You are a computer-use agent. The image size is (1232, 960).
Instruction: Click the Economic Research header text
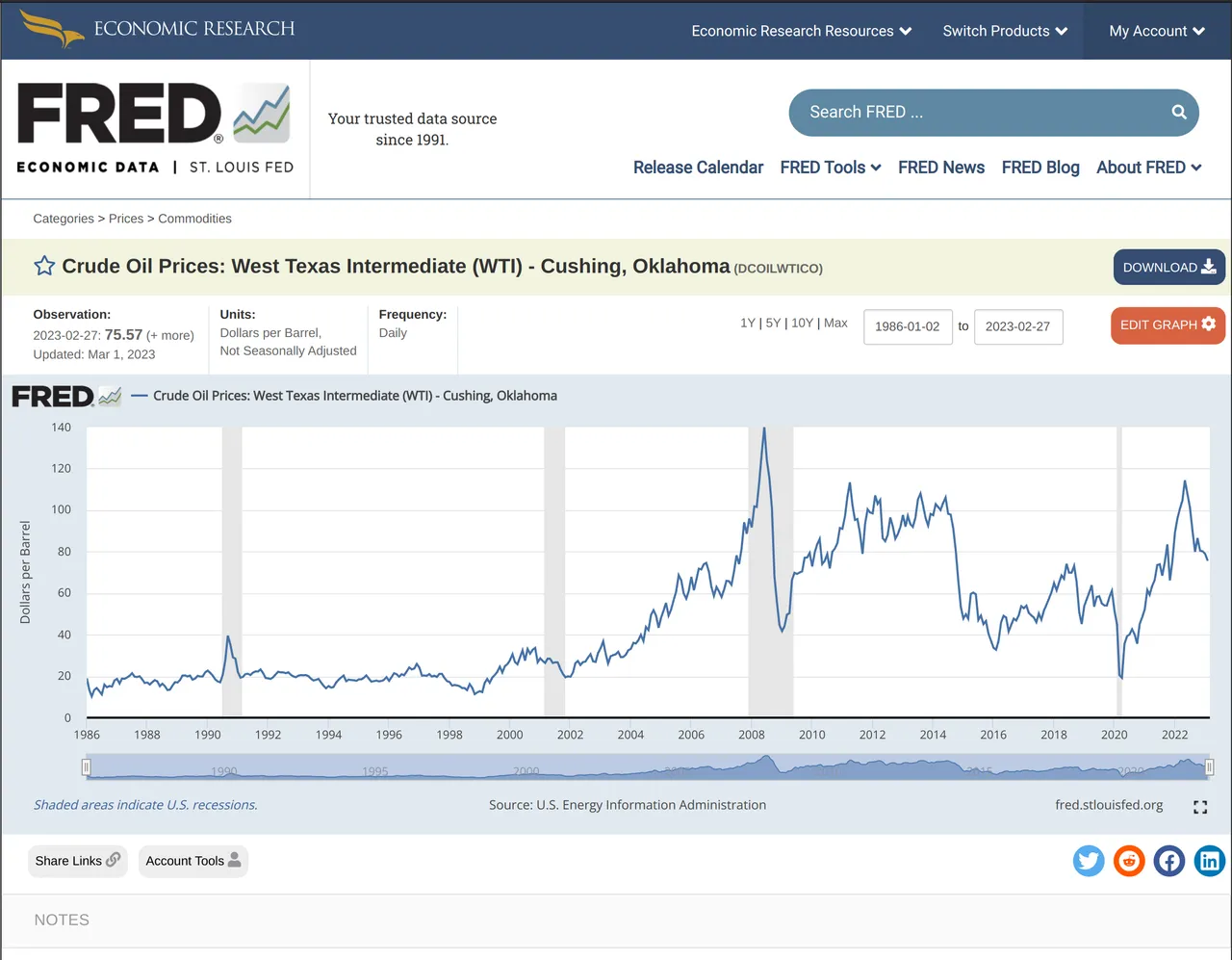tap(194, 28)
